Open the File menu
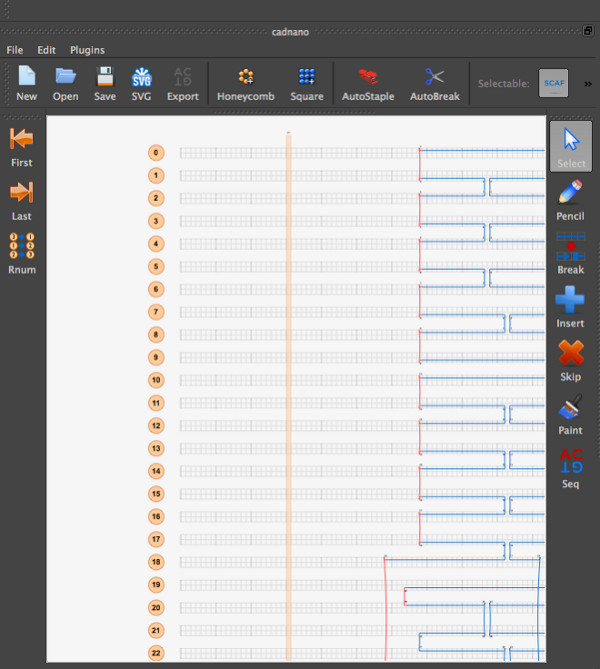 pos(15,50)
